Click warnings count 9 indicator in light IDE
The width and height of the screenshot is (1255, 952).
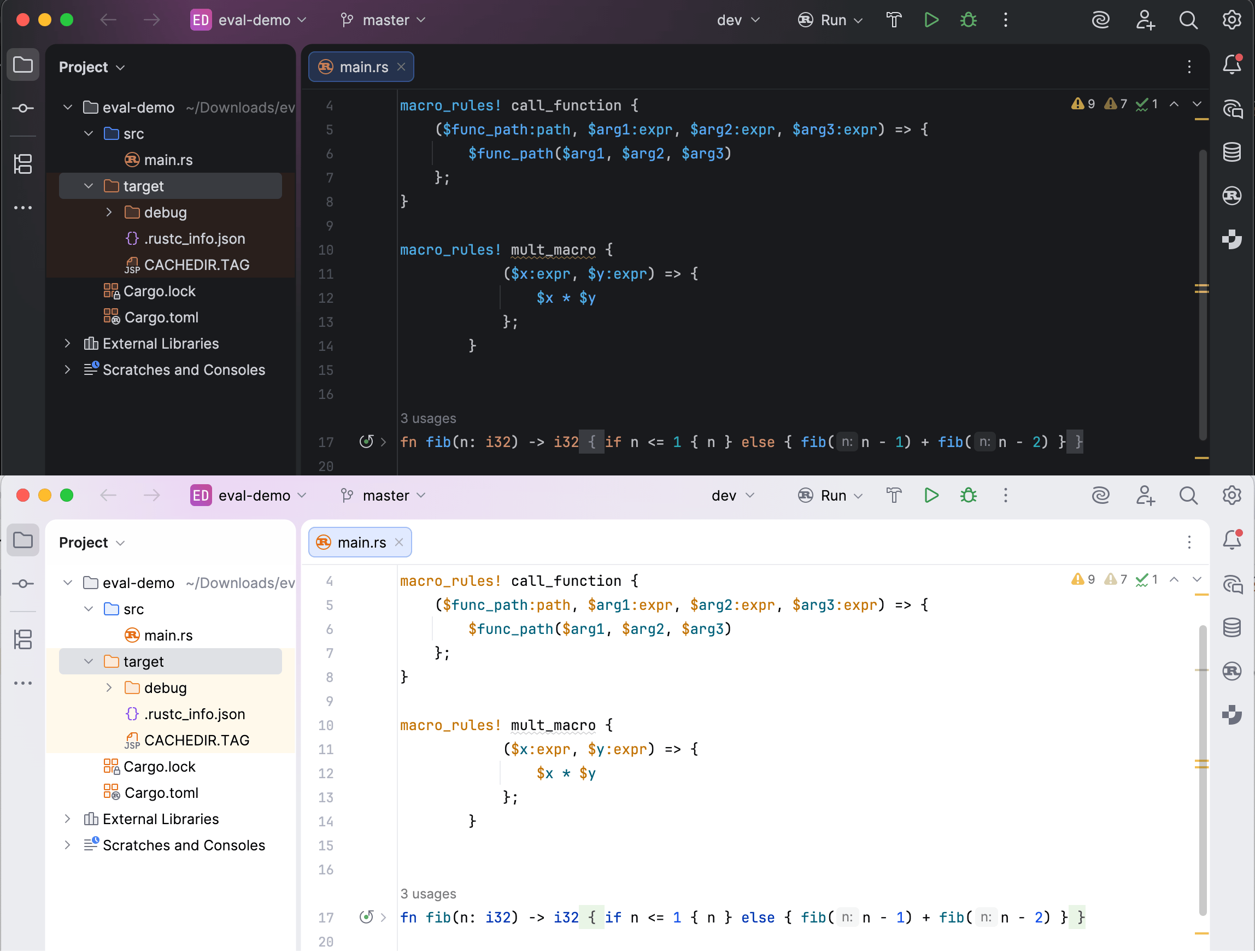coord(1083,579)
